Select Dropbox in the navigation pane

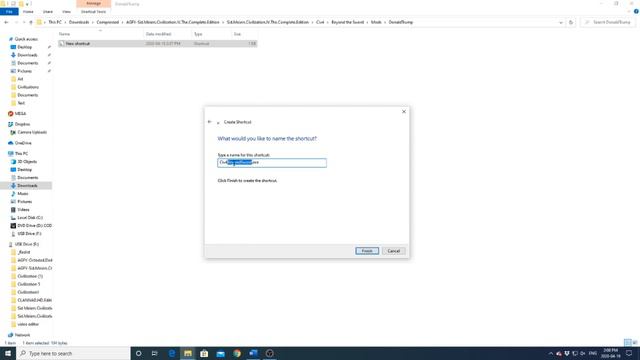click(22, 124)
